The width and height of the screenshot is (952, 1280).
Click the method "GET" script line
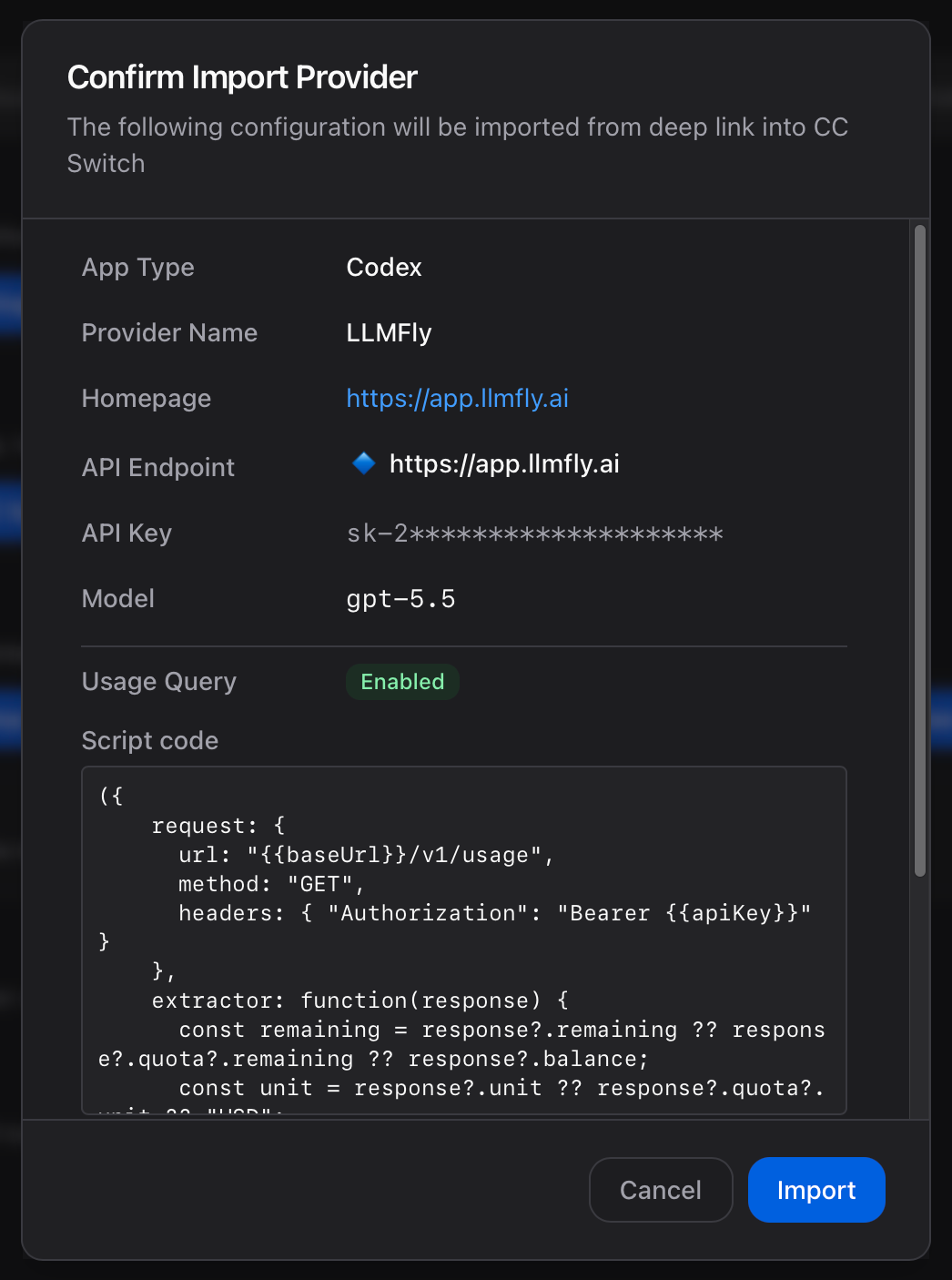click(272, 884)
